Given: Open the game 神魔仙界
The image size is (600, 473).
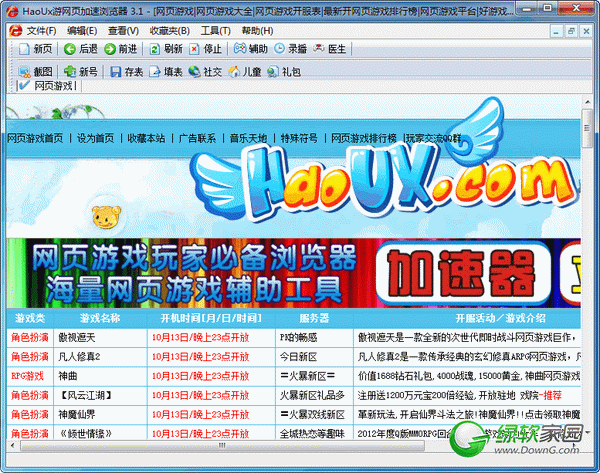Looking at the screenshot, I should [77, 414].
